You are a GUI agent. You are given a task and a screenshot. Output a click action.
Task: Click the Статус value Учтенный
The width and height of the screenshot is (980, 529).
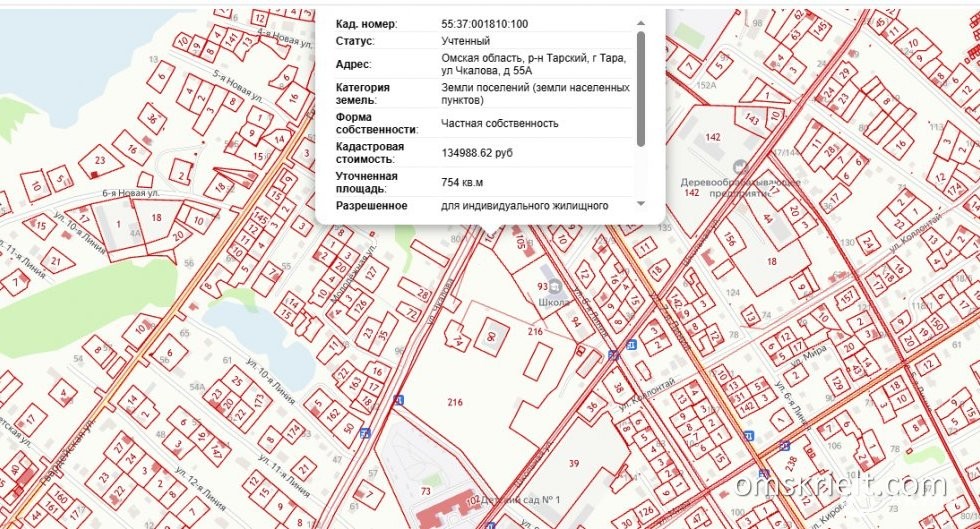(x=465, y=41)
